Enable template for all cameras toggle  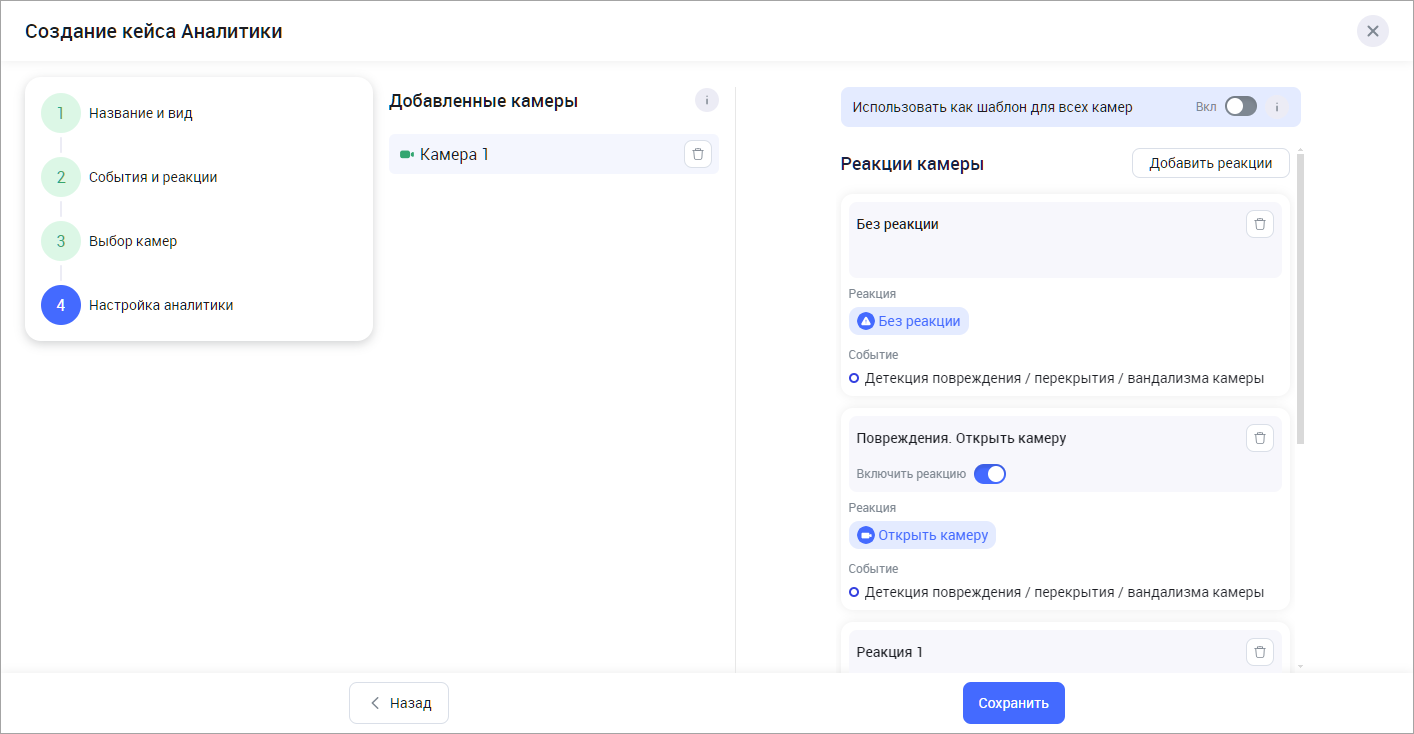point(1240,107)
